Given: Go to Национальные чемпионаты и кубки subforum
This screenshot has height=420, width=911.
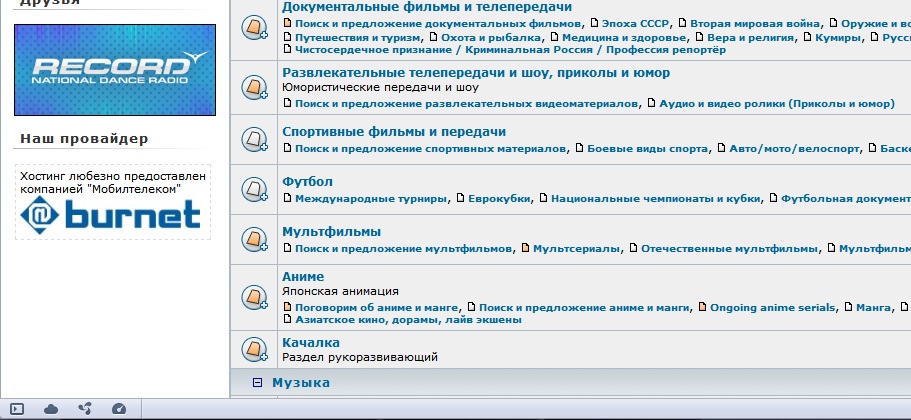Looking at the screenshot, I should click(x=655, y=199).
